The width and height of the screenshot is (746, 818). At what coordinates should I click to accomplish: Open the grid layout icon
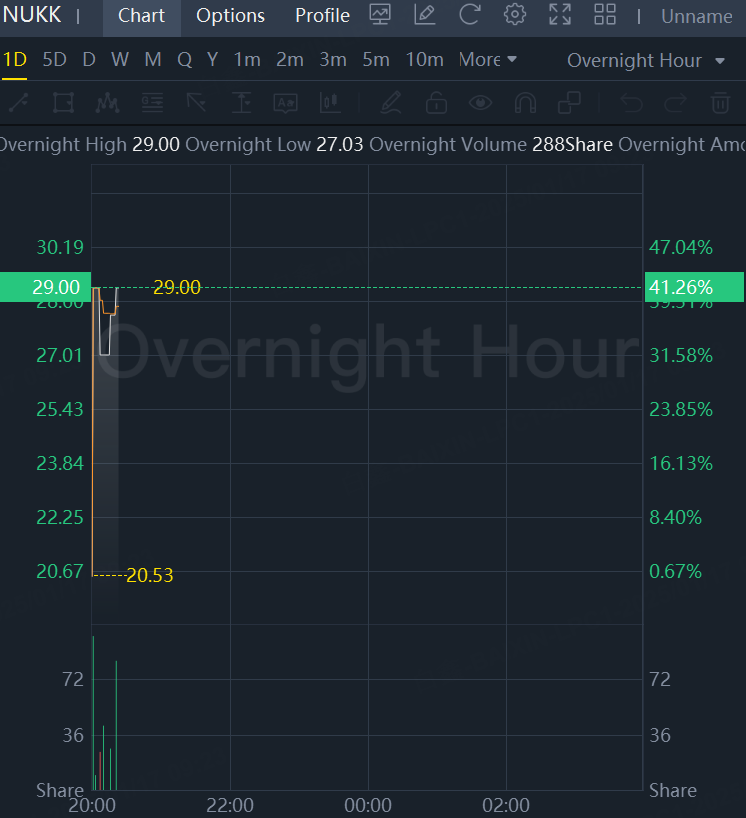[x=605, y=15]
